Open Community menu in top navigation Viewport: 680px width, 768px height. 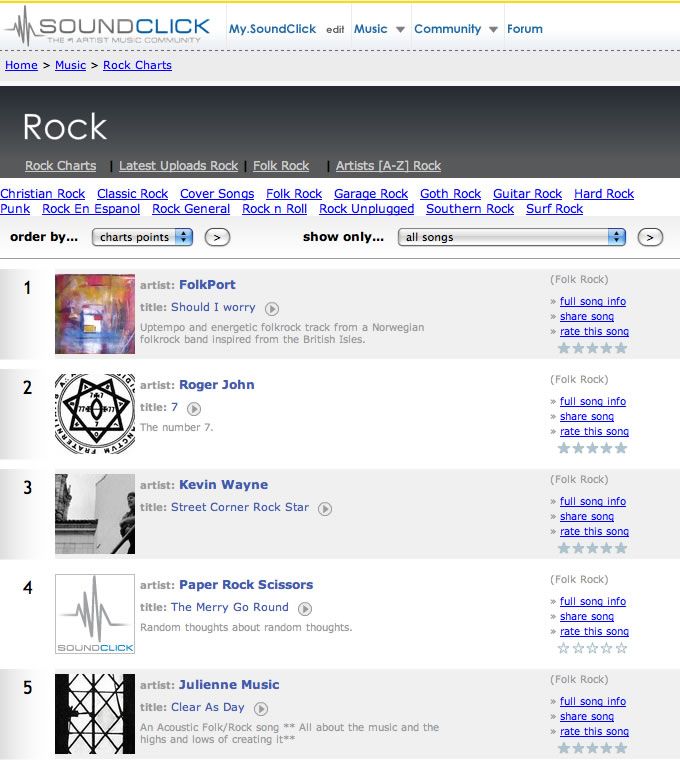(447, 29)
